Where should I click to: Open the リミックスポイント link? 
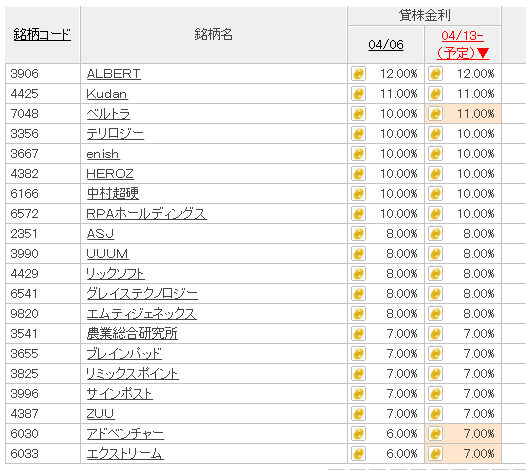click(133, 374)
